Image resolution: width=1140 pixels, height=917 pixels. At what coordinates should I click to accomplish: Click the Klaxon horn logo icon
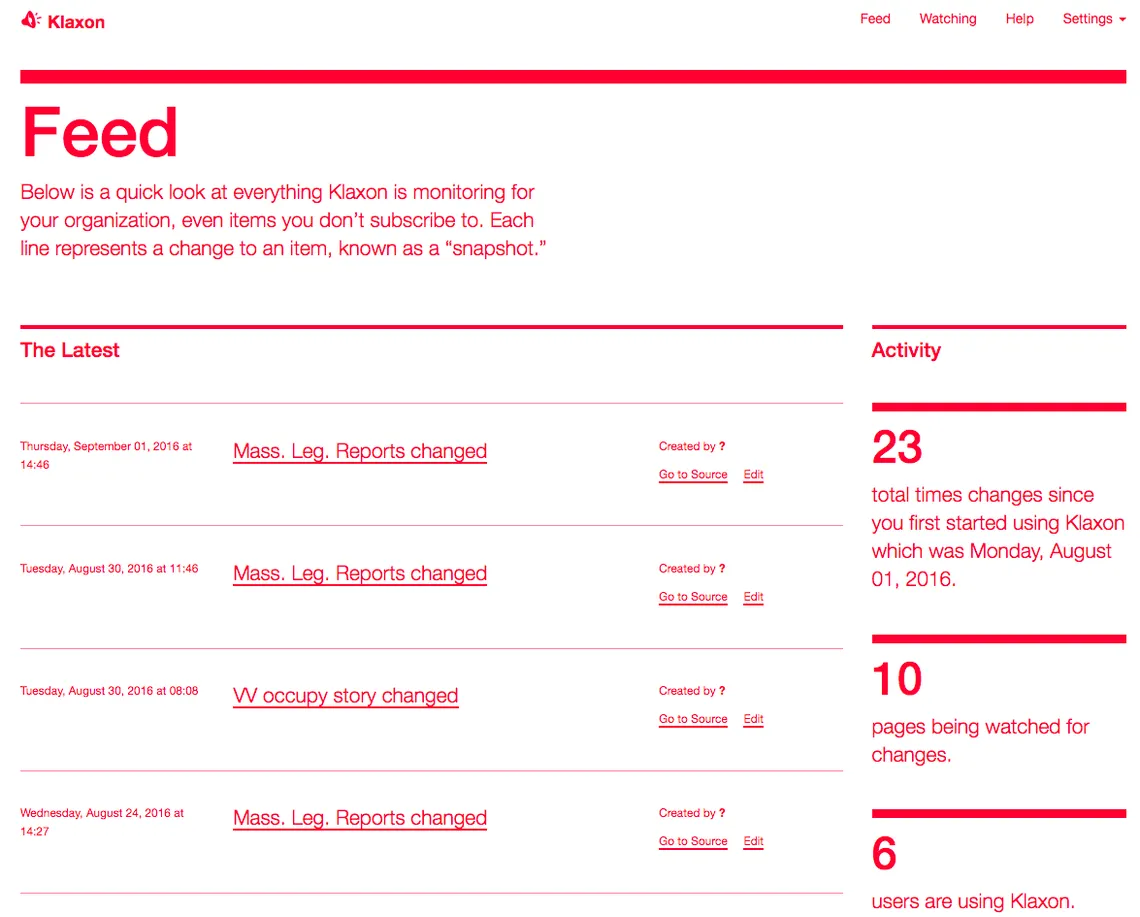pyautogui.click(x=31, y=20)
